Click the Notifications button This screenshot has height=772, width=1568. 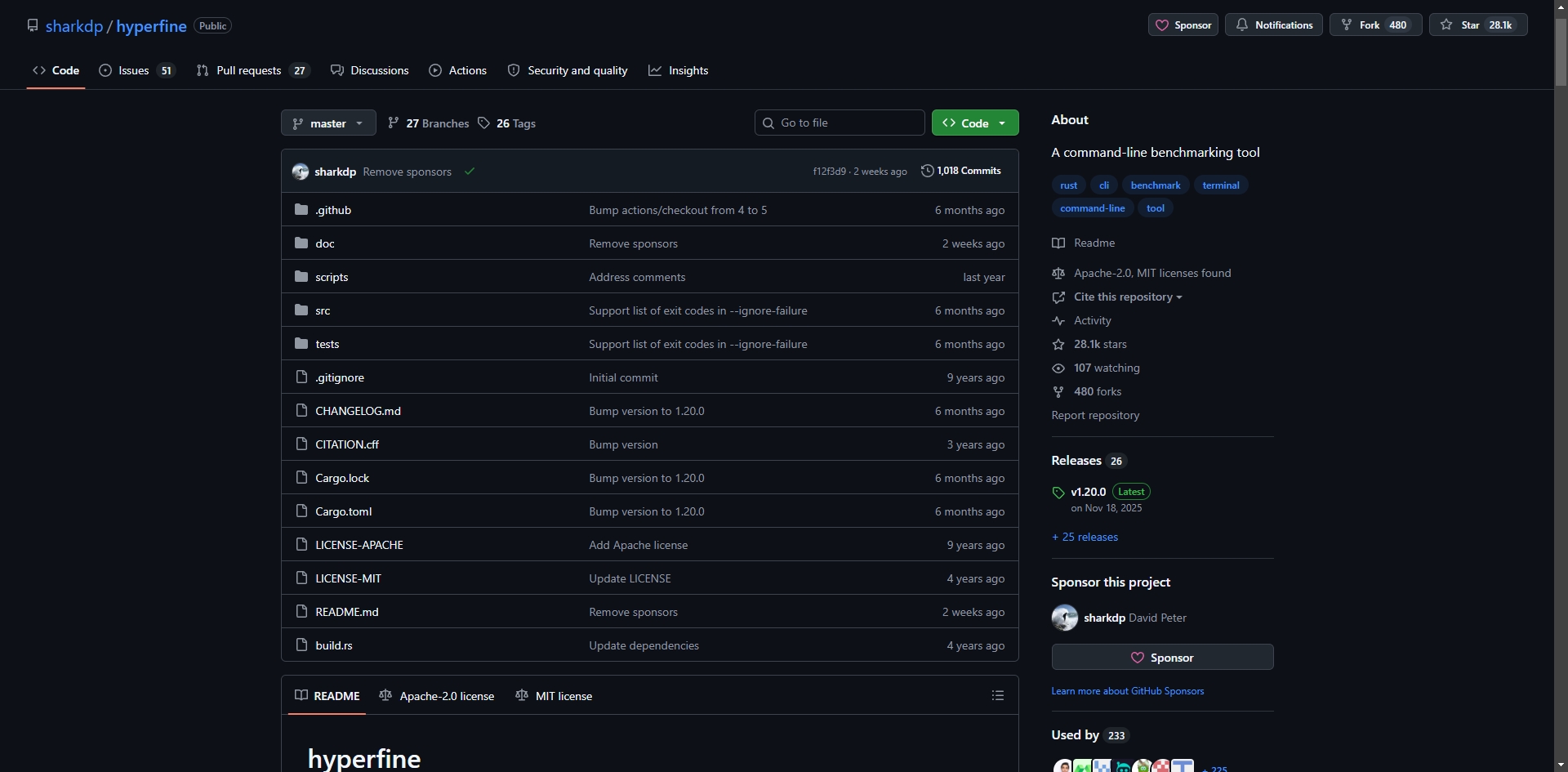pos(1274,25)
